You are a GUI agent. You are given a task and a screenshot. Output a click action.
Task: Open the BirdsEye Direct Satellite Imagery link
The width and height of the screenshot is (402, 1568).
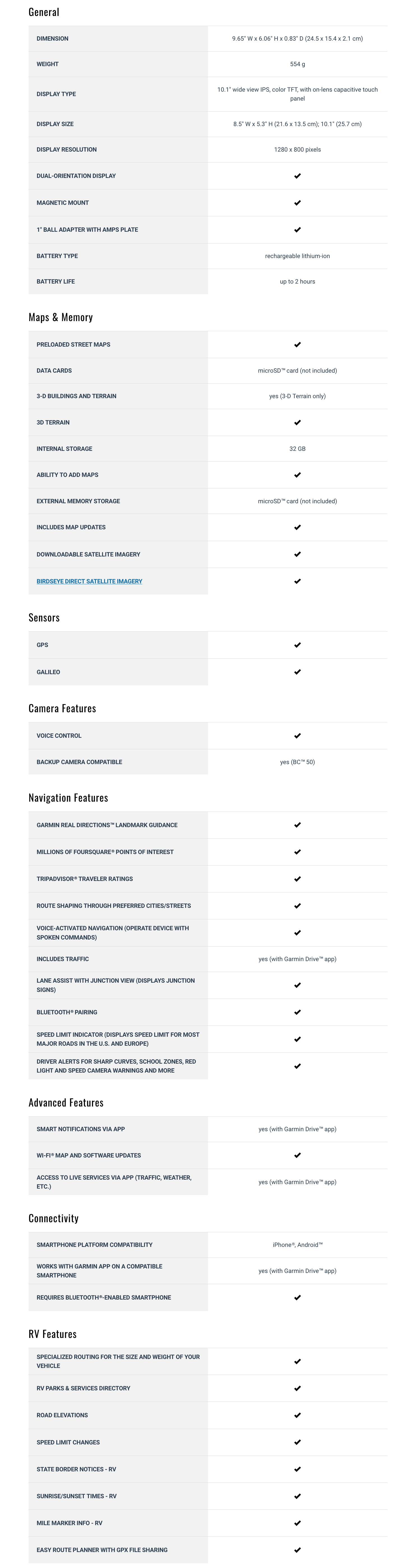coord(89,581)
